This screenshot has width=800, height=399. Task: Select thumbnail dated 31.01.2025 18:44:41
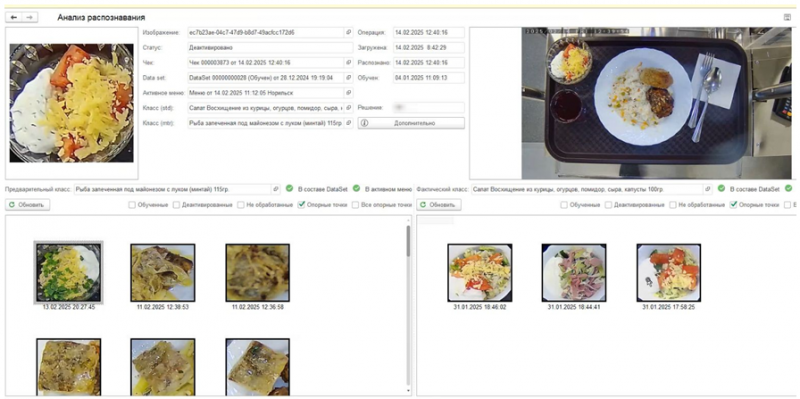tap(574, 272)
